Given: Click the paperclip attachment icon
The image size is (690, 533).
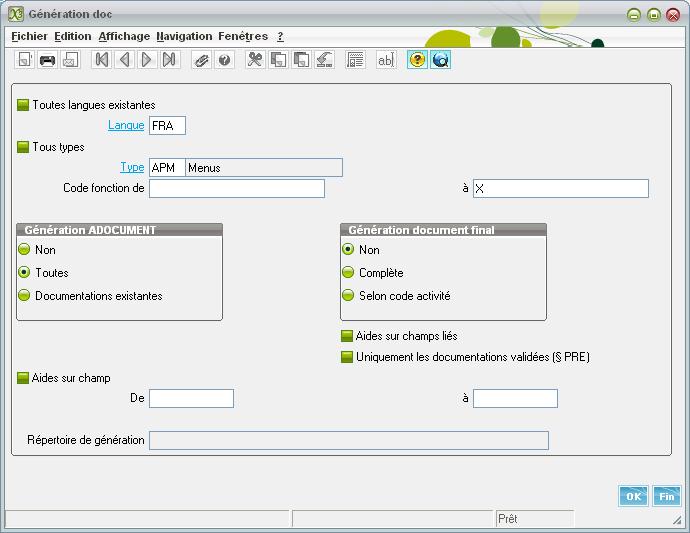Looking at the screenshot, I should click(201, 60).
